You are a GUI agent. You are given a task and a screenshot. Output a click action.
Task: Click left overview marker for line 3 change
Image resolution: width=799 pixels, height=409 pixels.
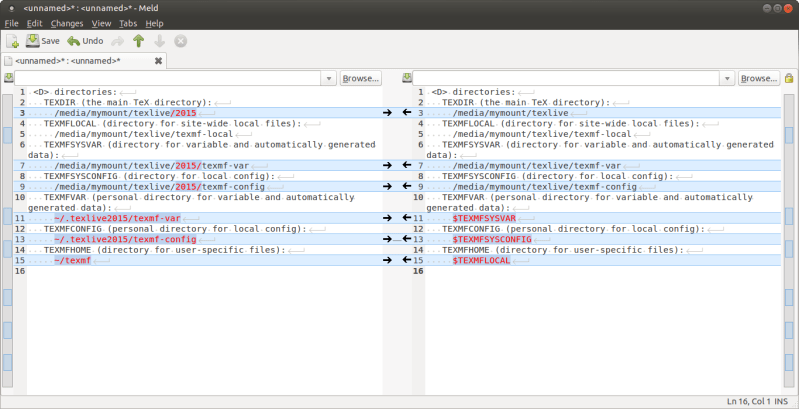(x=7, y=135)
